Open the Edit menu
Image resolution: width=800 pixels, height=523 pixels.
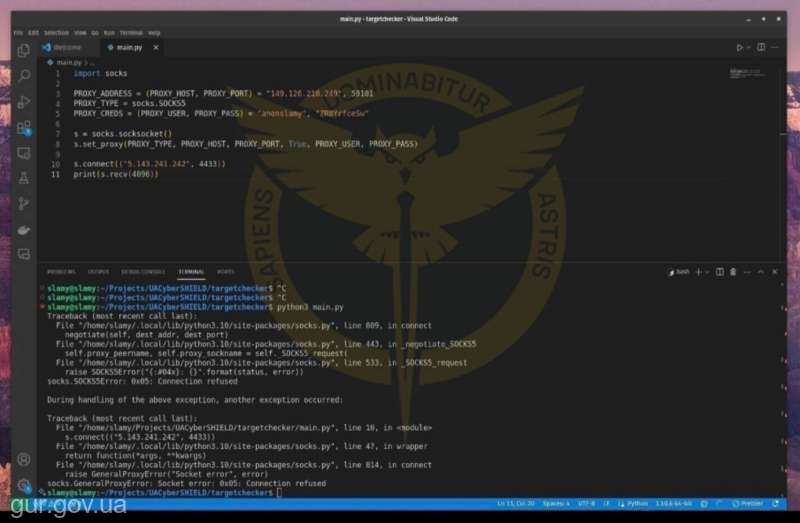pyautogui.click(x=34, y=33)
